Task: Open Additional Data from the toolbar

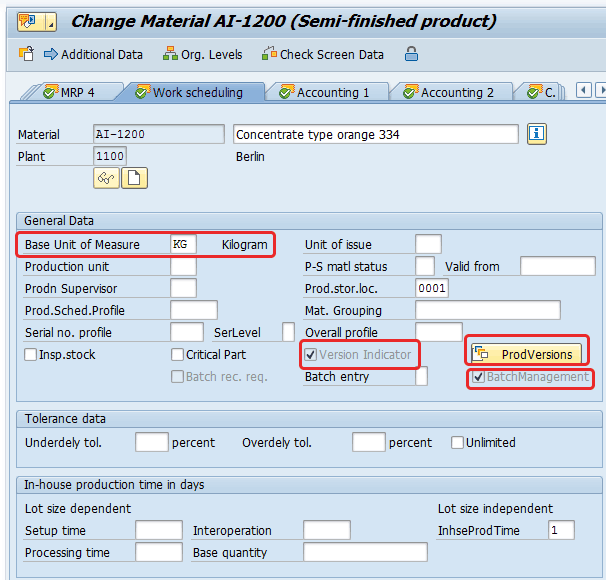Action: point(93,54)
